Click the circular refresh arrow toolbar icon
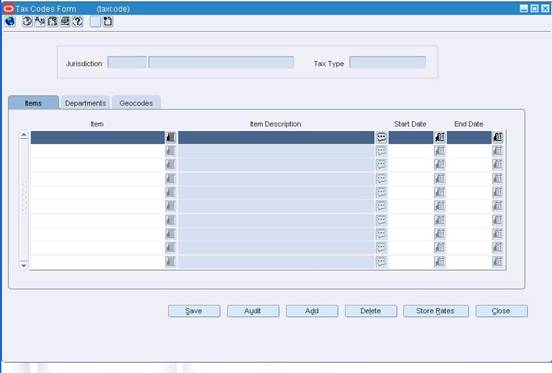Screen dimensions: 552x373 click(27, 21)
